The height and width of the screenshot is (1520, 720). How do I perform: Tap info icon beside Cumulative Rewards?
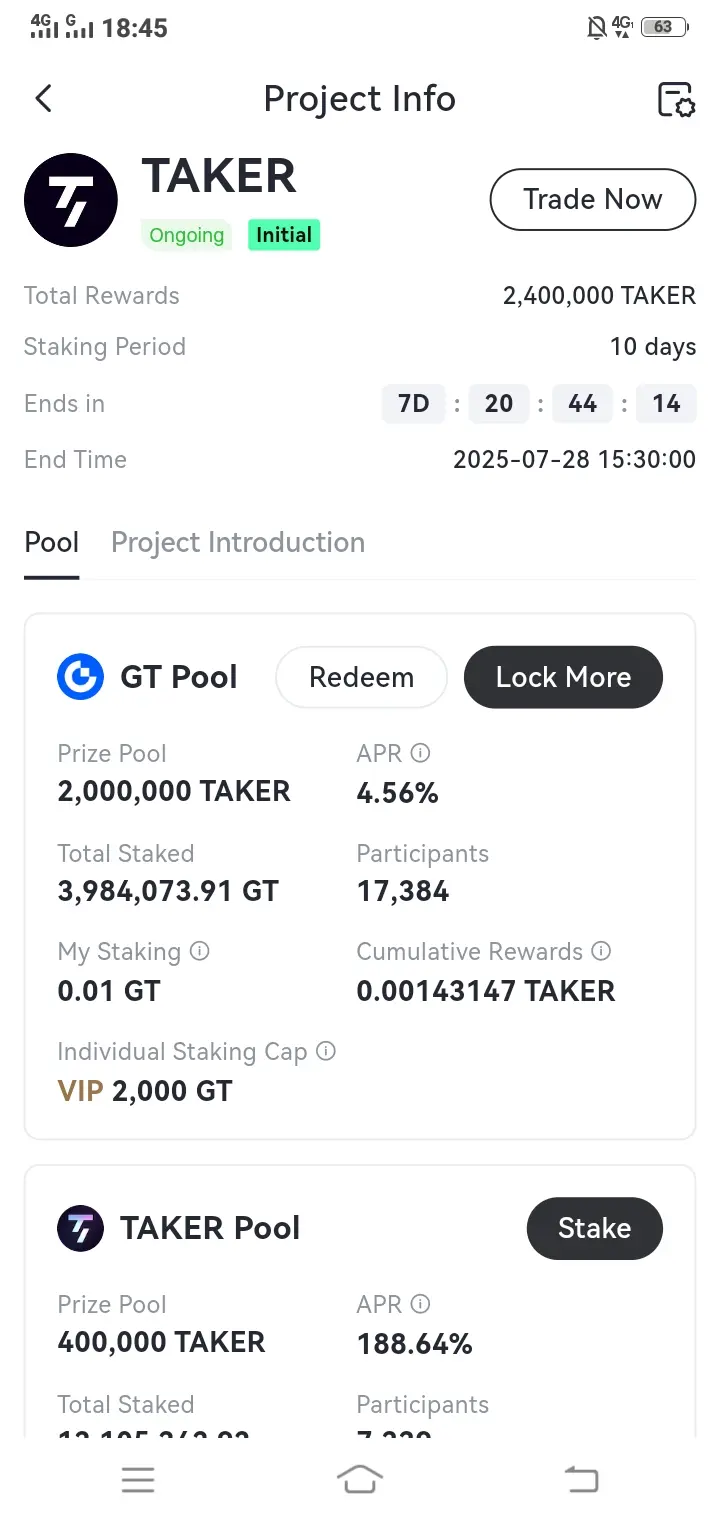tap(601, 951)
